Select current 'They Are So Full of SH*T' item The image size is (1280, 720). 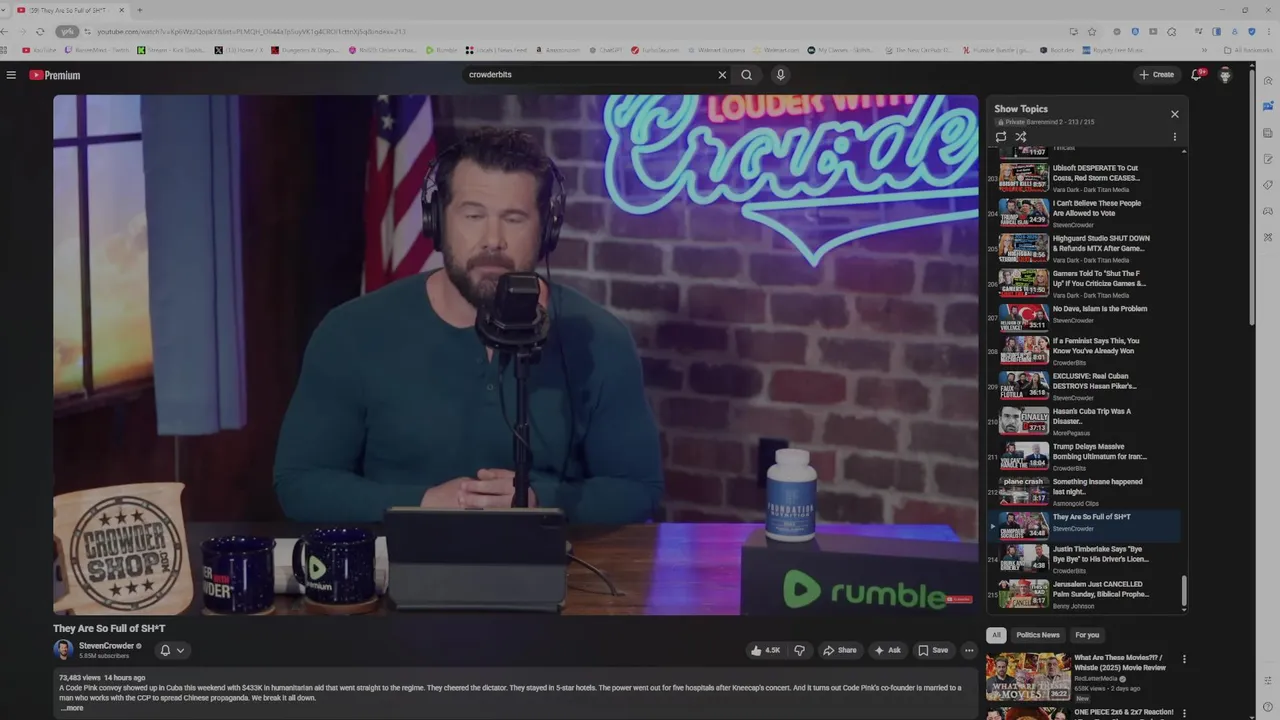[1084, 526]
